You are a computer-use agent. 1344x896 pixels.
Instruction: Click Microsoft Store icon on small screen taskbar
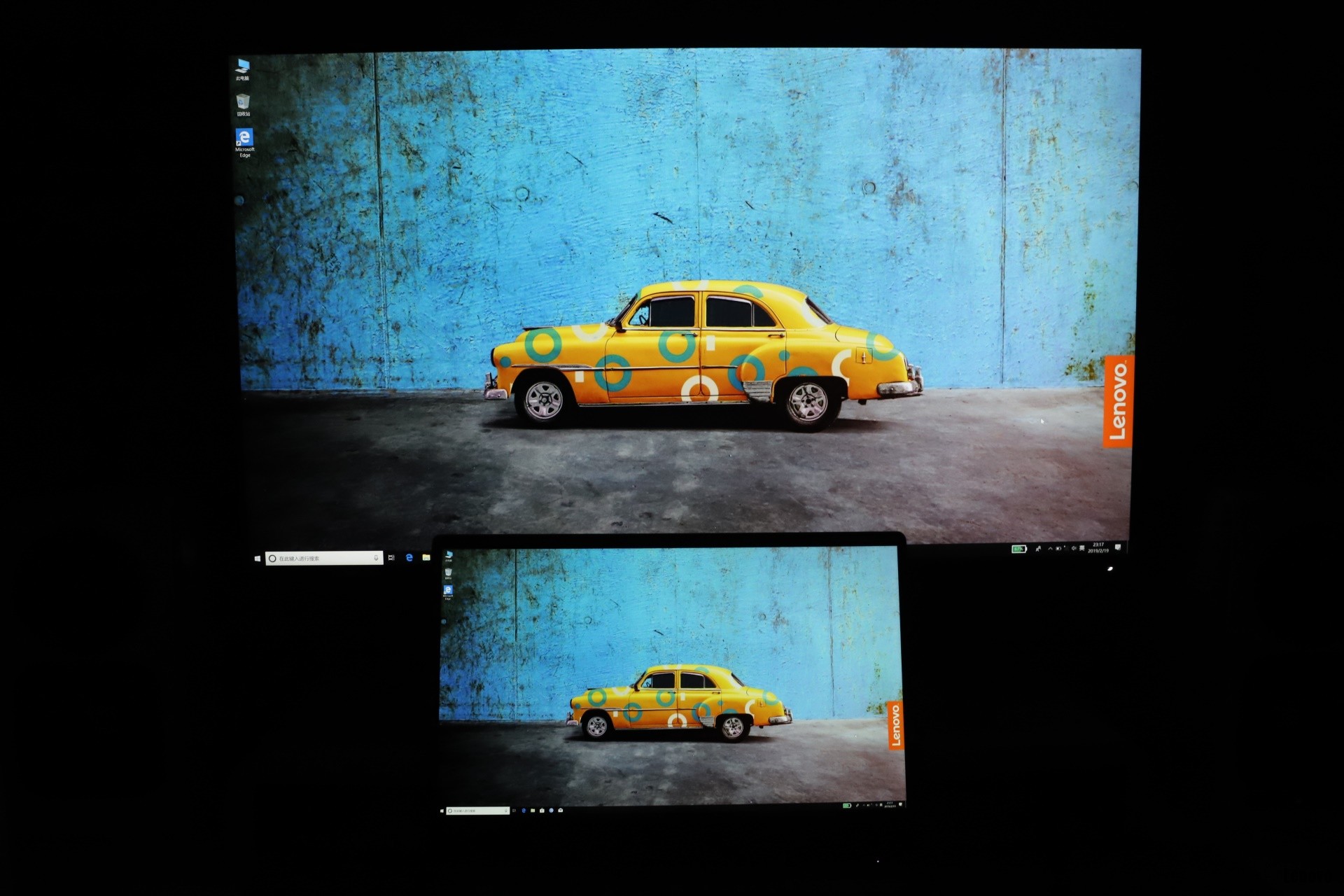coord(542,811)
